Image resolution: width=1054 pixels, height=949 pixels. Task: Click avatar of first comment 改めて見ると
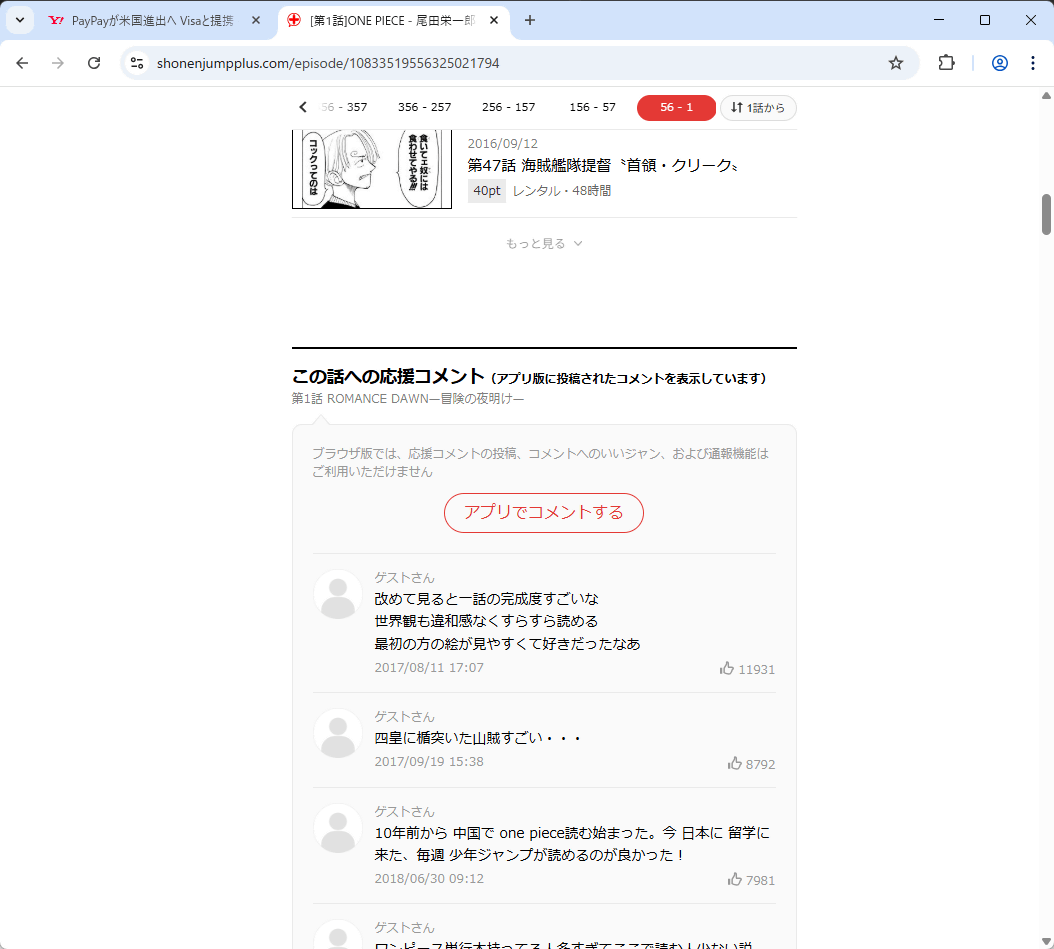tap(338, 595)
